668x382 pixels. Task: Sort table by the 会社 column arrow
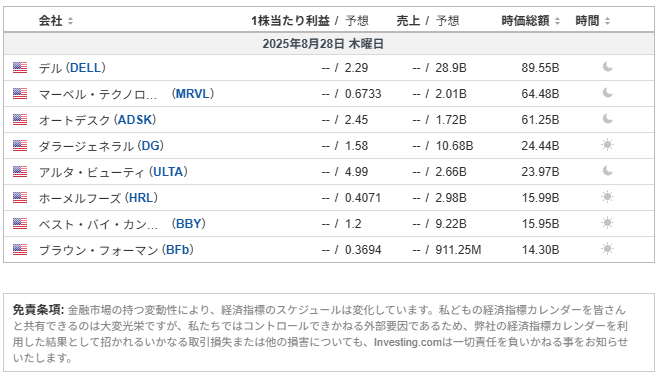[70, 20]
